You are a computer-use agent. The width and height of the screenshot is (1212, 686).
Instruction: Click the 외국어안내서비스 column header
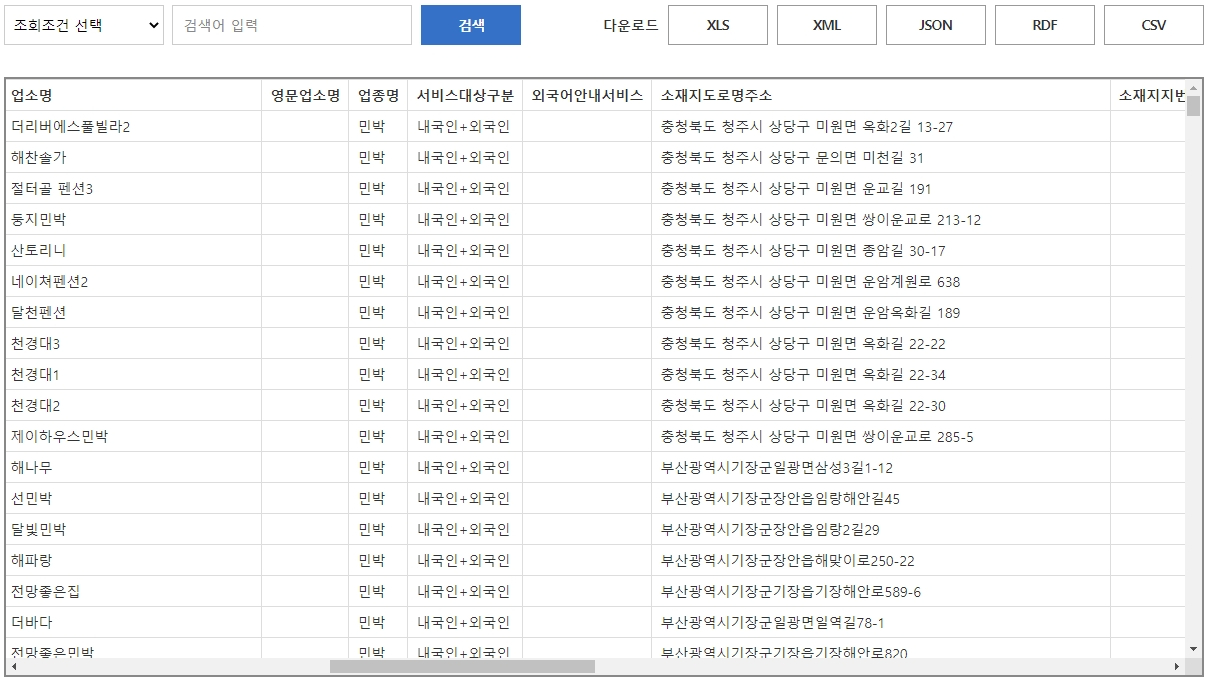pos(587,95)
